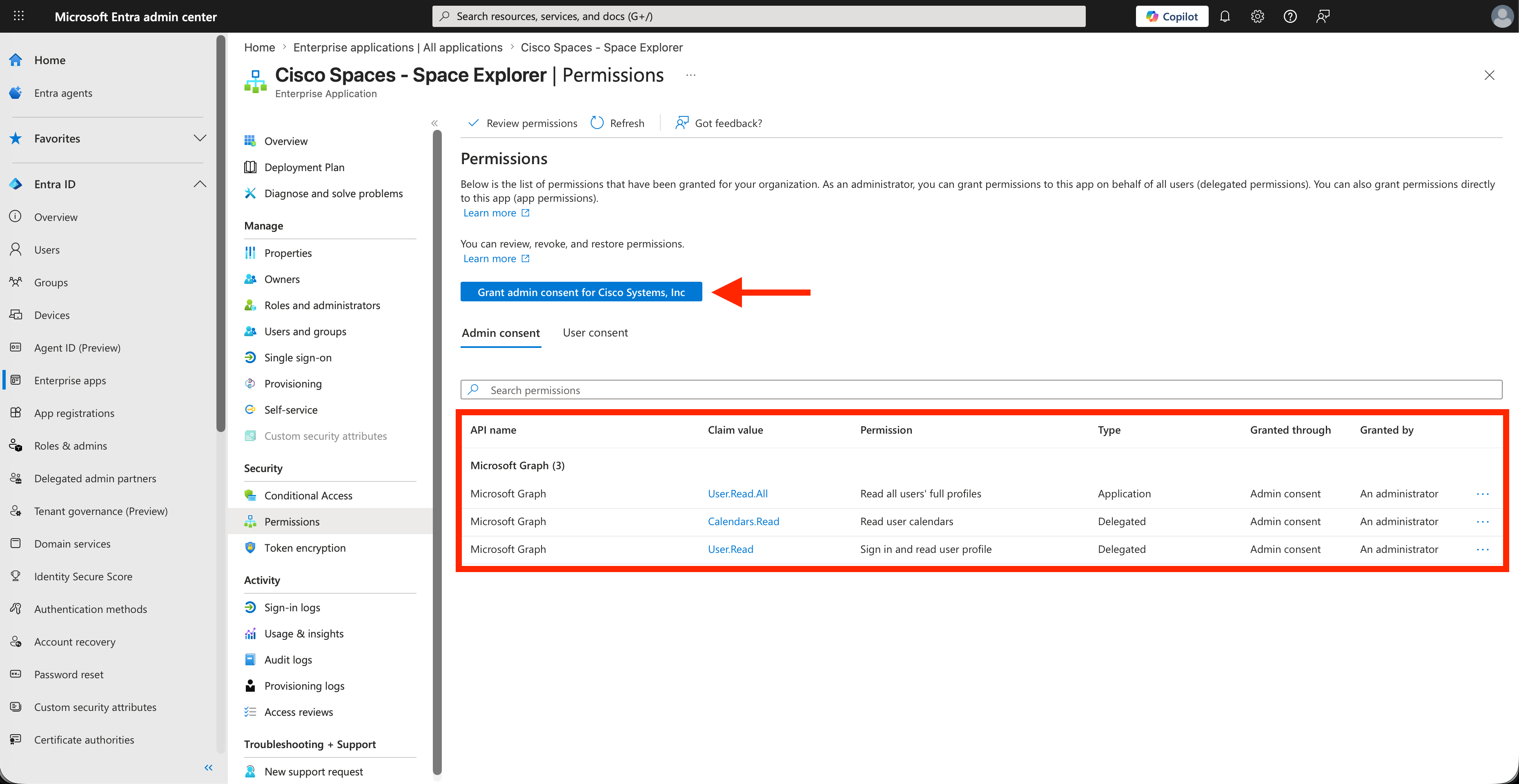Viewport: 1519px width, 784px height.
Task: Open Single sign-on under Manage
Action: (x=298, y=357)
